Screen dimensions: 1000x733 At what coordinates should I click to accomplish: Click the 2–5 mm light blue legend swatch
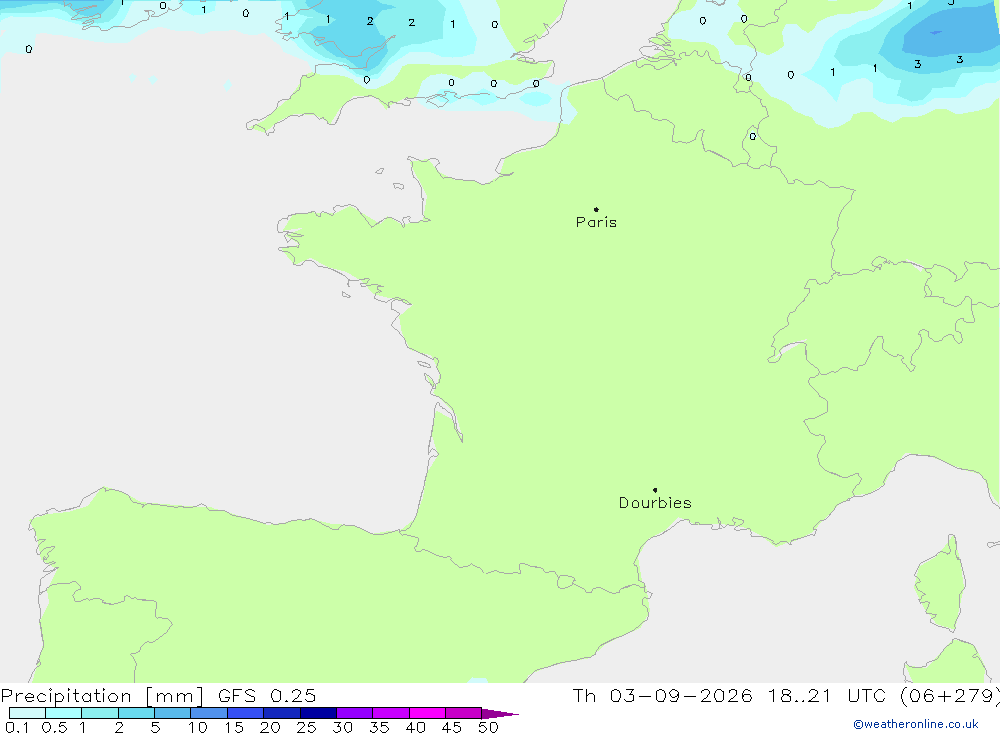pyautogui.click(x=136, y=713)
